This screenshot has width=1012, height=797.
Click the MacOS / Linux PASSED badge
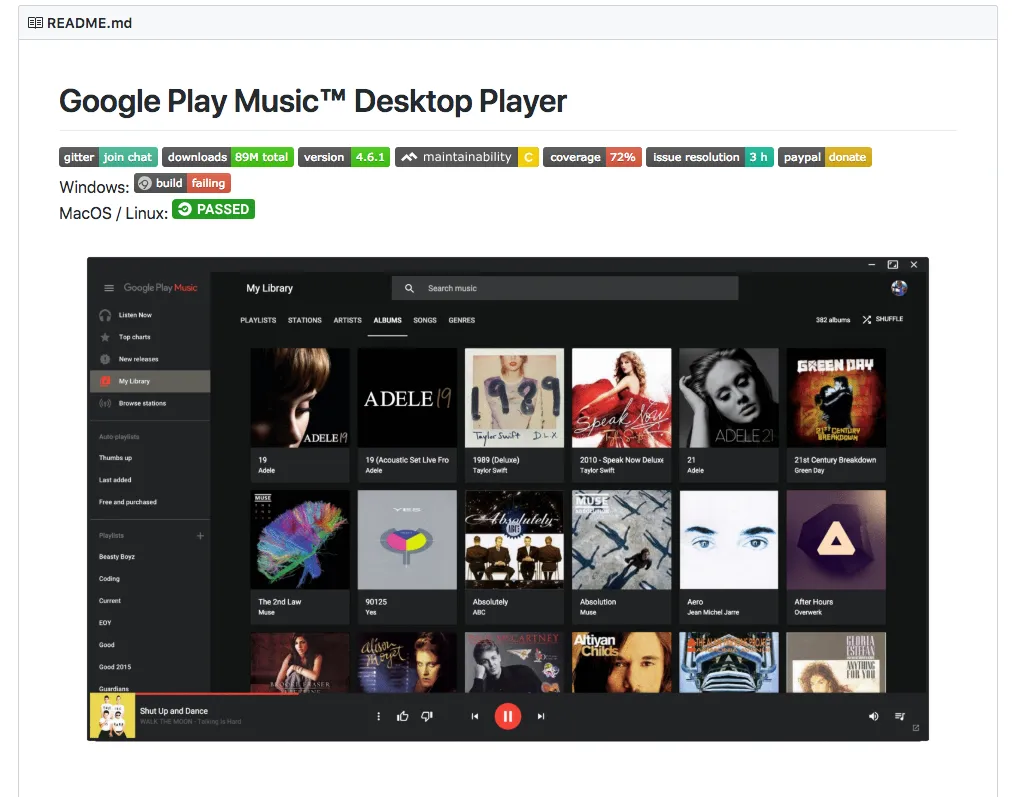tap(214, 209)
